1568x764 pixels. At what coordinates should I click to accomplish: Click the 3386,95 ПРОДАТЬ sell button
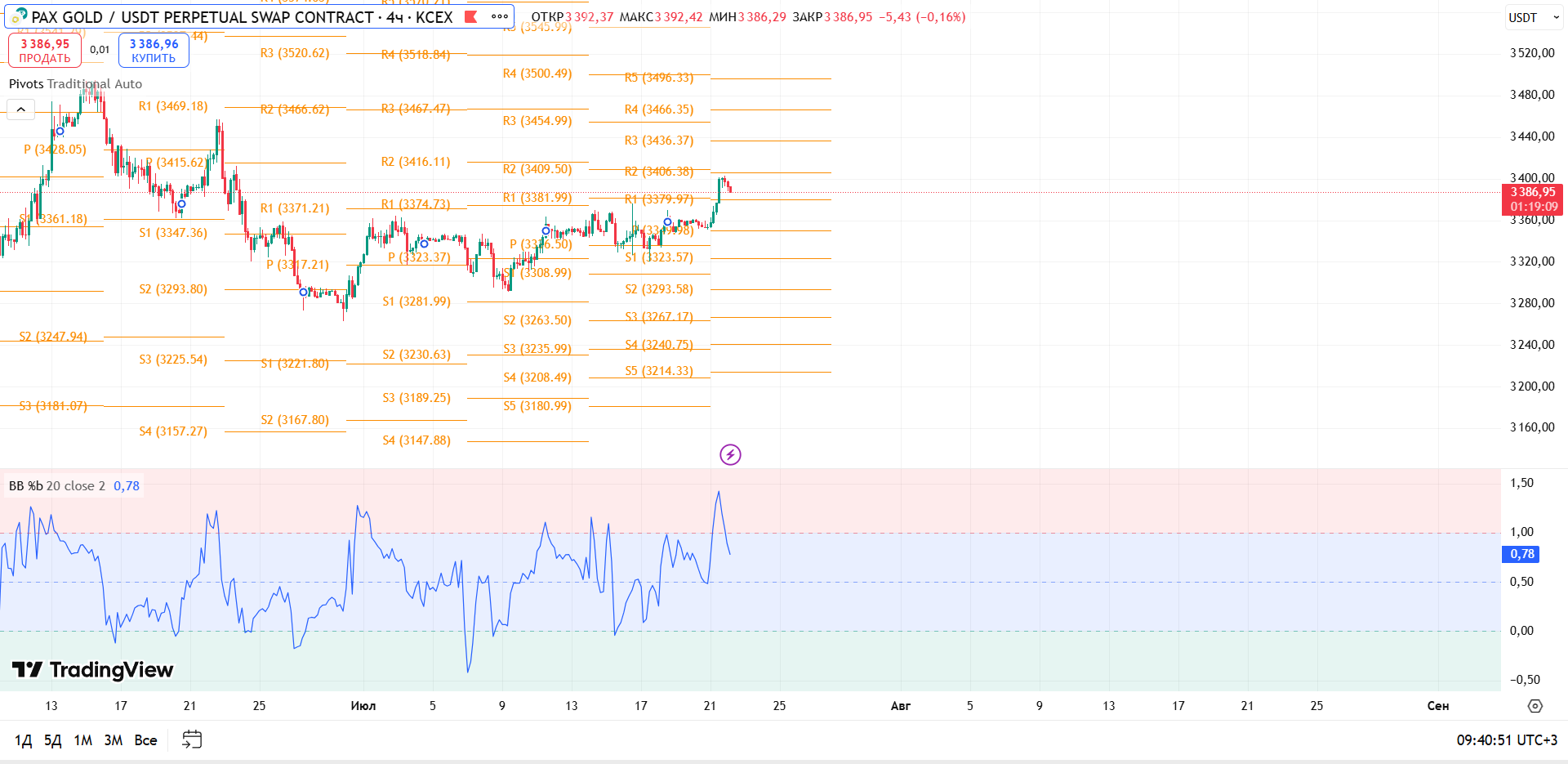[x=45, y=51]
